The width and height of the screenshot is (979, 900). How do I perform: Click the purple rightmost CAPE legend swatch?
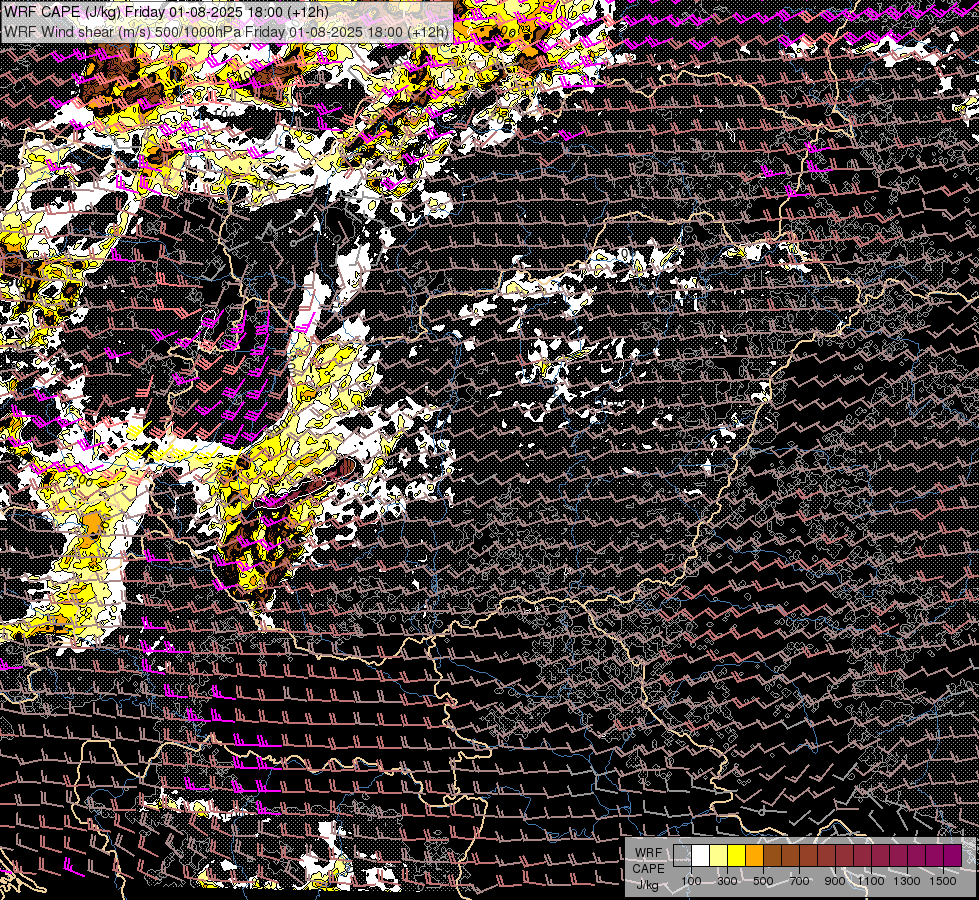[x=952, y=855]
